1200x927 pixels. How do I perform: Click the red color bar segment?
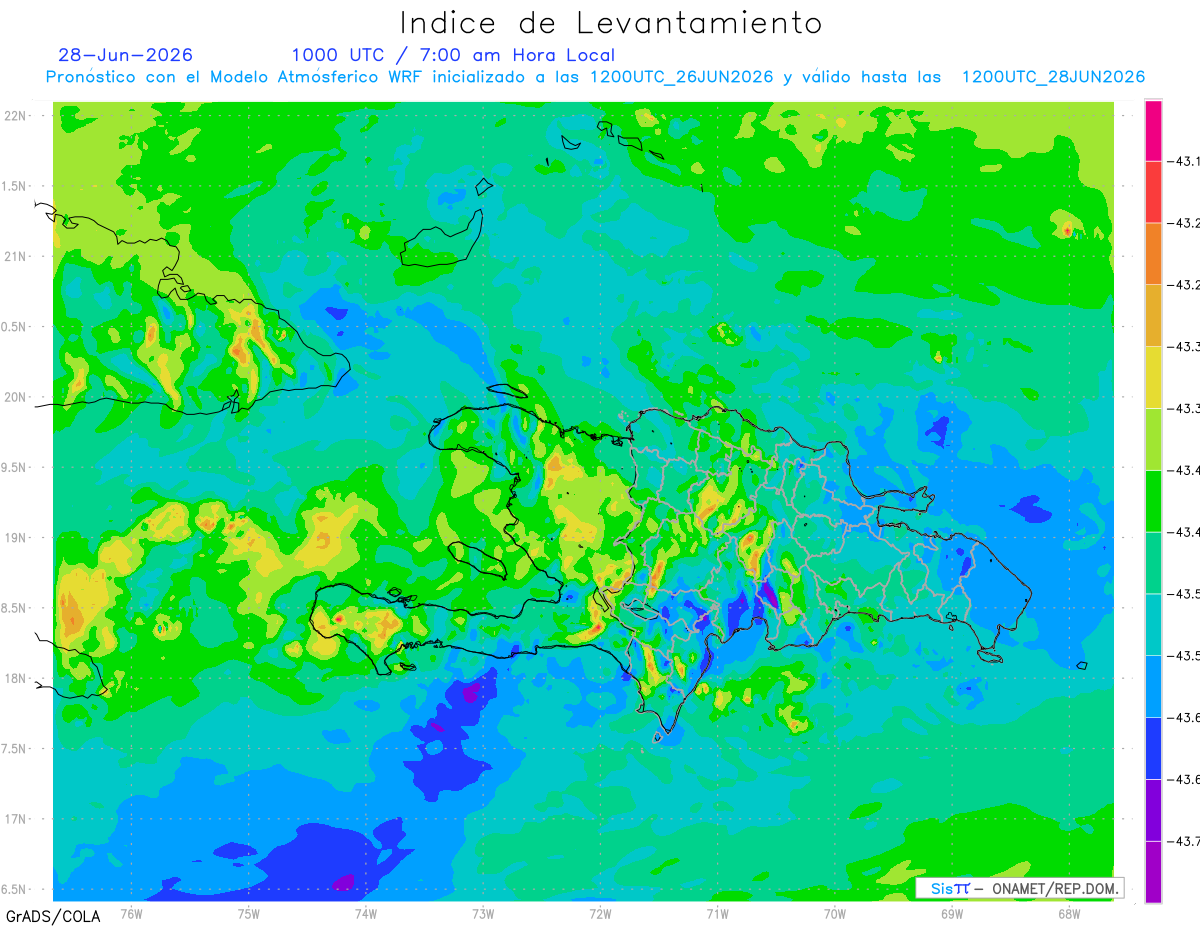1153,191
